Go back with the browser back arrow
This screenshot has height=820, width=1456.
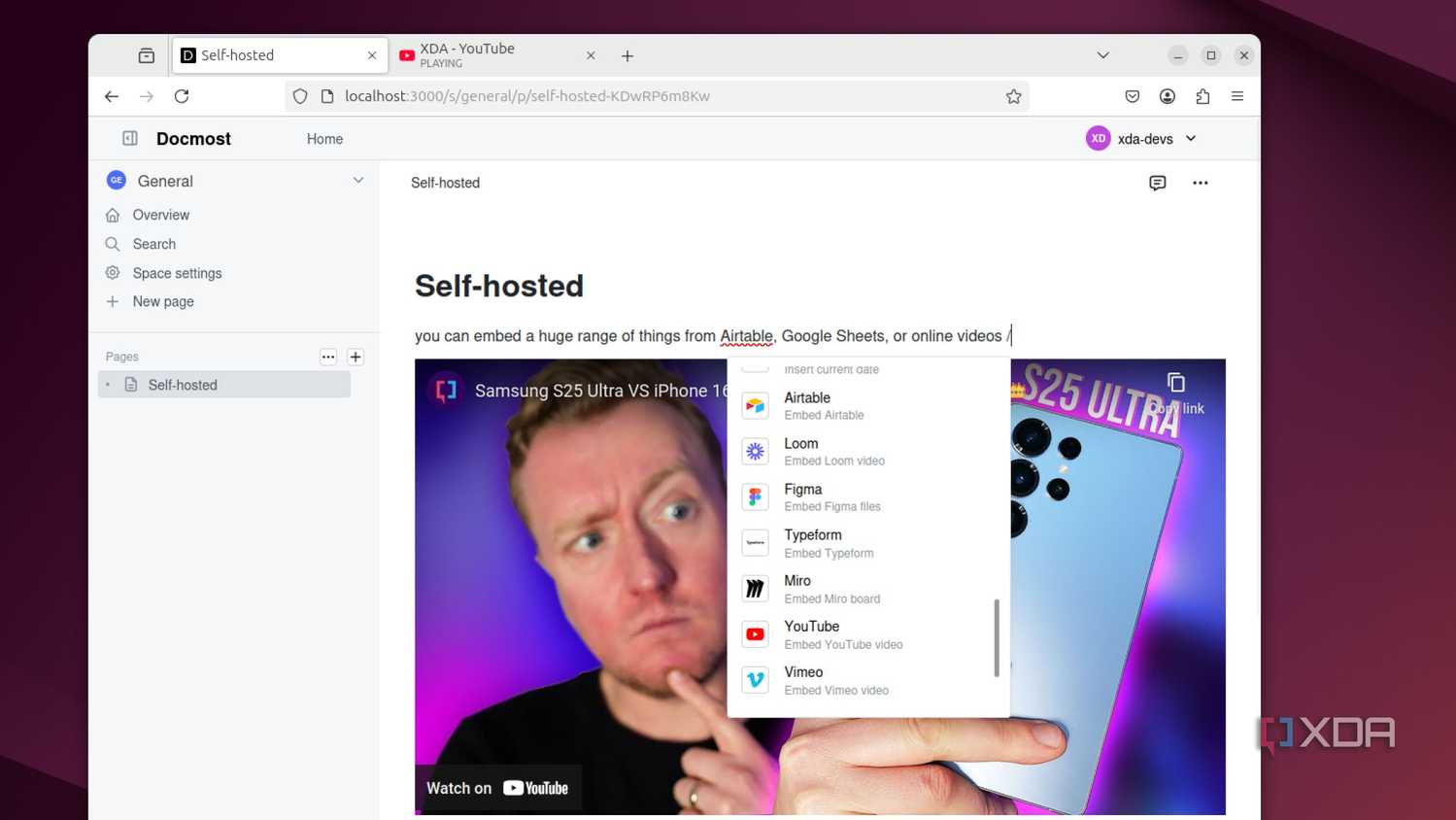pos(112,96)
